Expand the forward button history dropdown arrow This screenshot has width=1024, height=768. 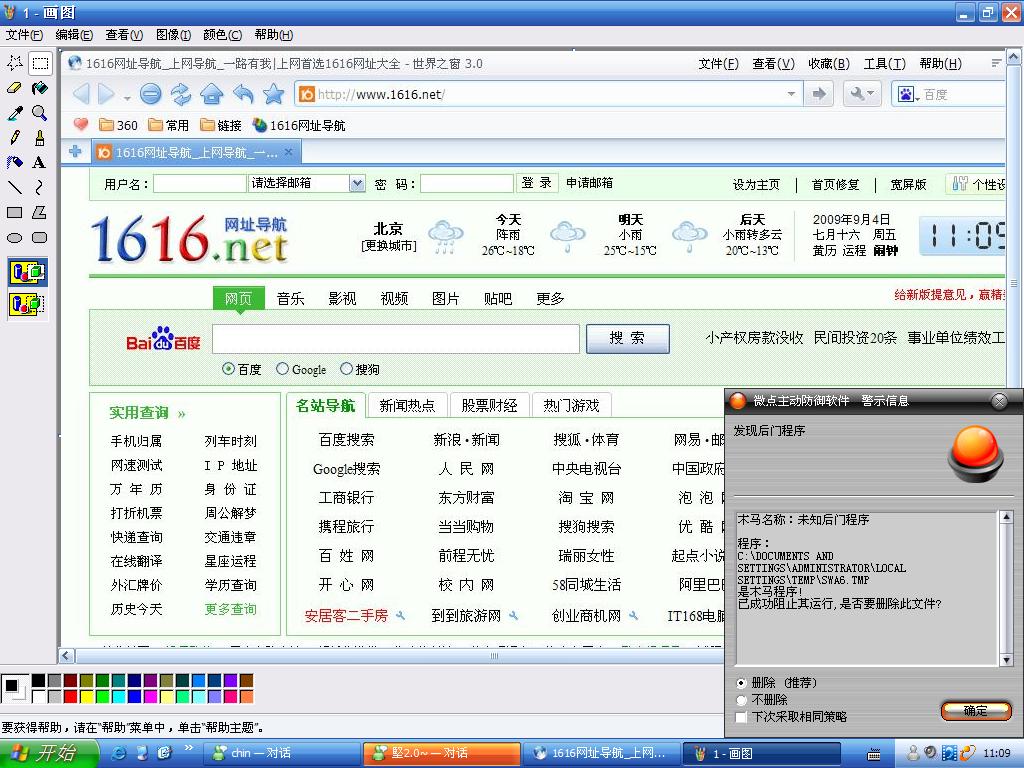(127, 98)
